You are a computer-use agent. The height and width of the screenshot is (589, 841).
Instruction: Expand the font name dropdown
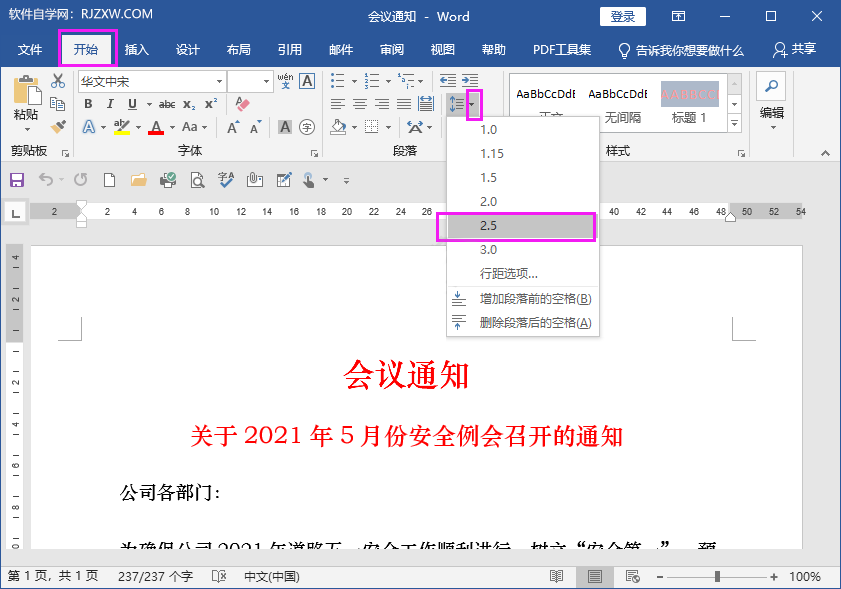point(218,81)
